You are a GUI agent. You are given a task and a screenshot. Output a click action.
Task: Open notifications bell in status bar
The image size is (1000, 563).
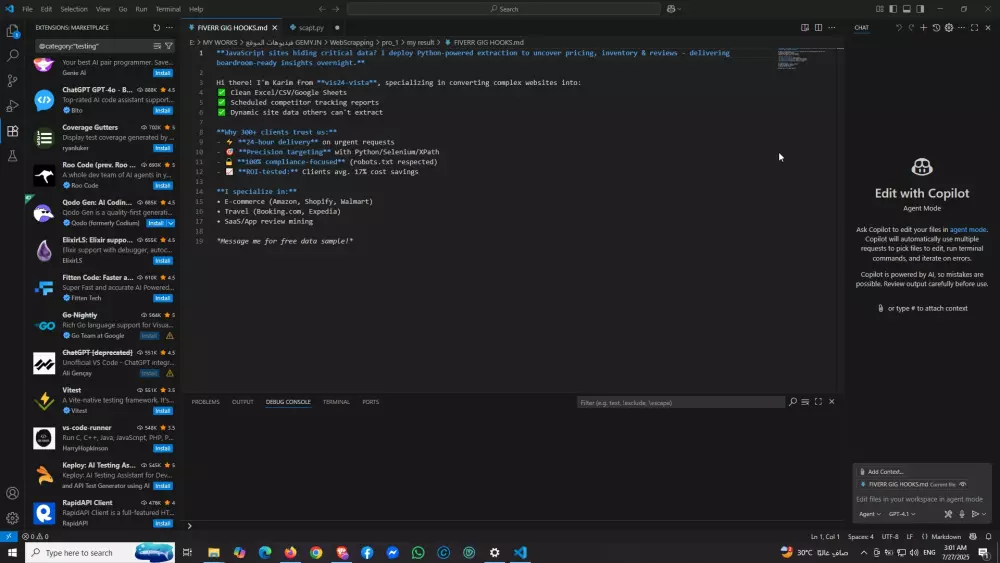(989, 537)
